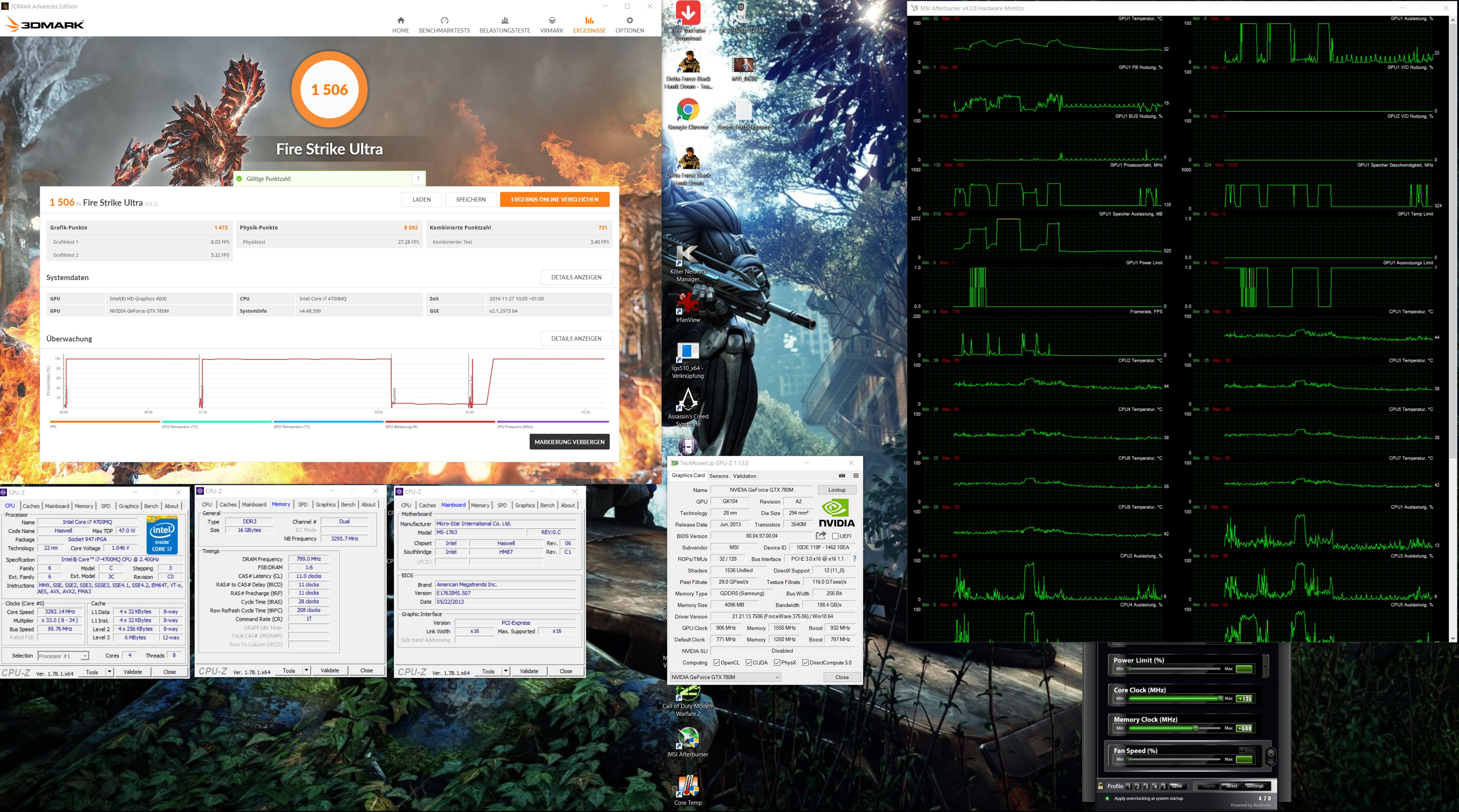Click the Validate button in CPU-Z Memory window
Screen dimensions: 1459x812
tap(330, 671)
